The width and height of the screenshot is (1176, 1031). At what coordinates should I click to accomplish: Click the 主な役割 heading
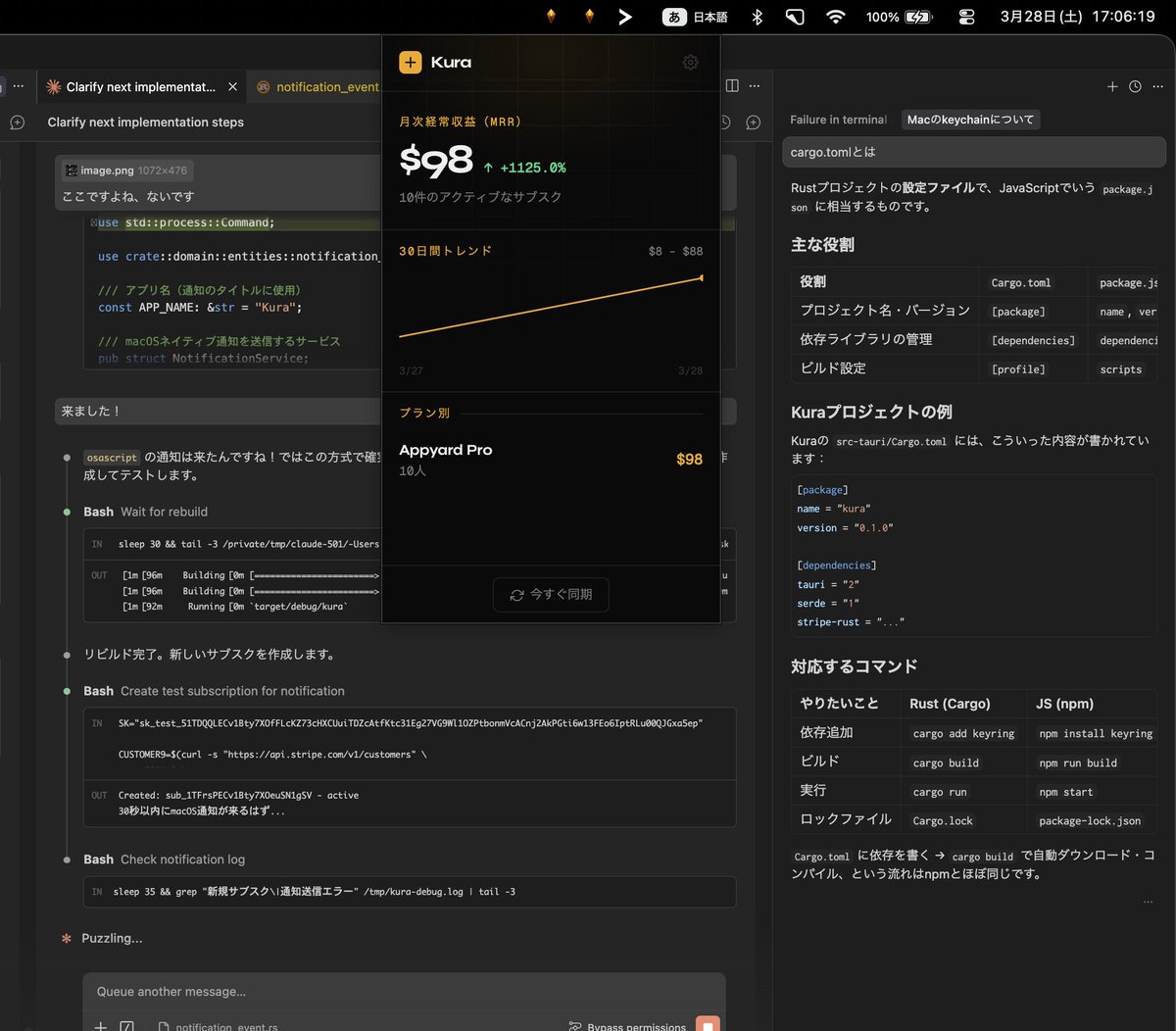coord(822,245)
